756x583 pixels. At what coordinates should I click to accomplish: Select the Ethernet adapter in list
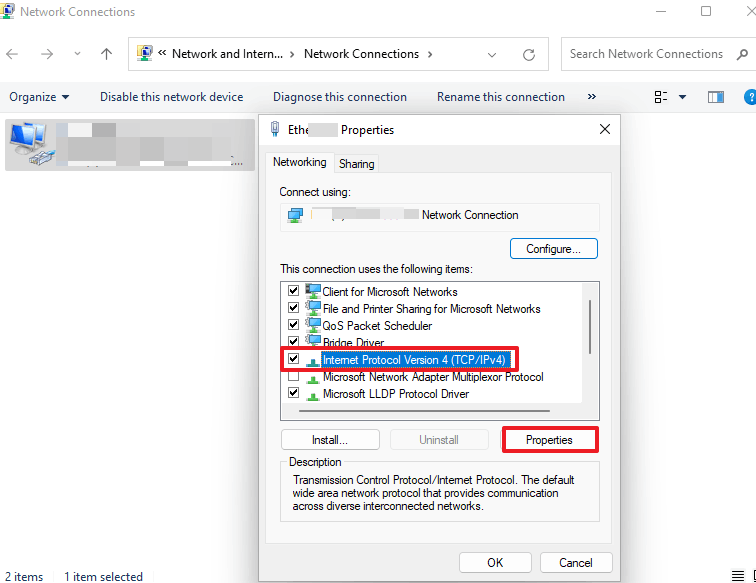[x=130, y=145]
